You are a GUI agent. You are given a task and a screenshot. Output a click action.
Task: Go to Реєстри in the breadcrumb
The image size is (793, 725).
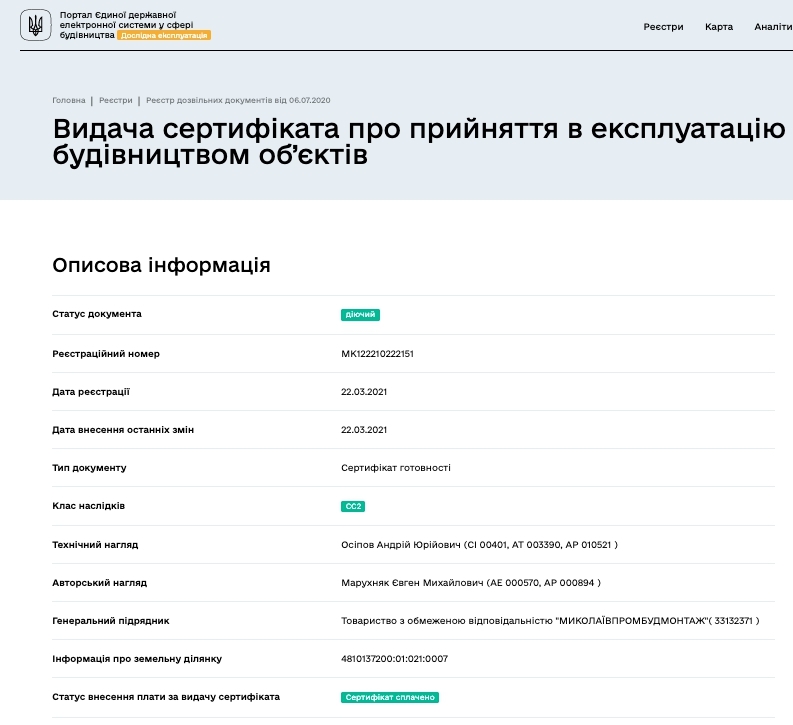coord(116,100)
